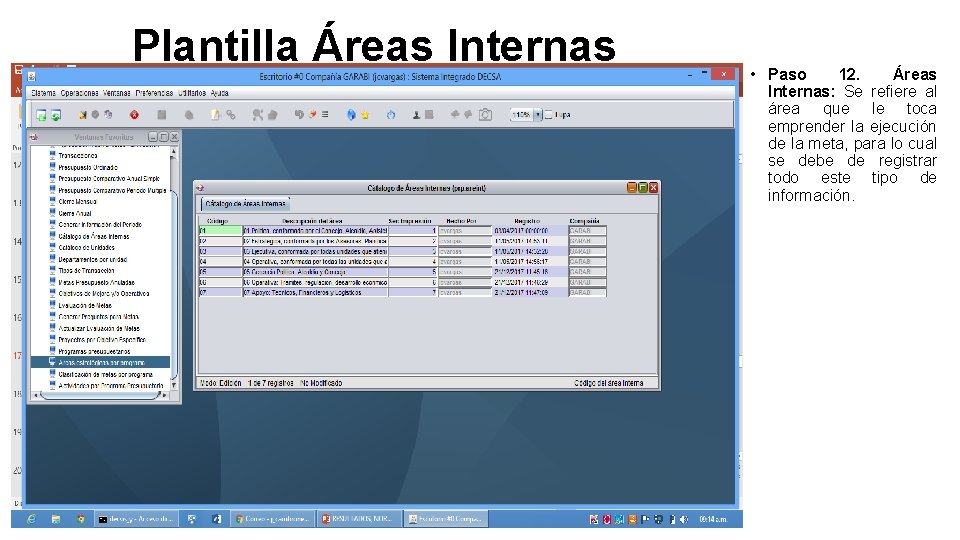Click the favorites panel vertical scrollbar down arrow
This screenshot has width=960, height=540.
(174, 385)
